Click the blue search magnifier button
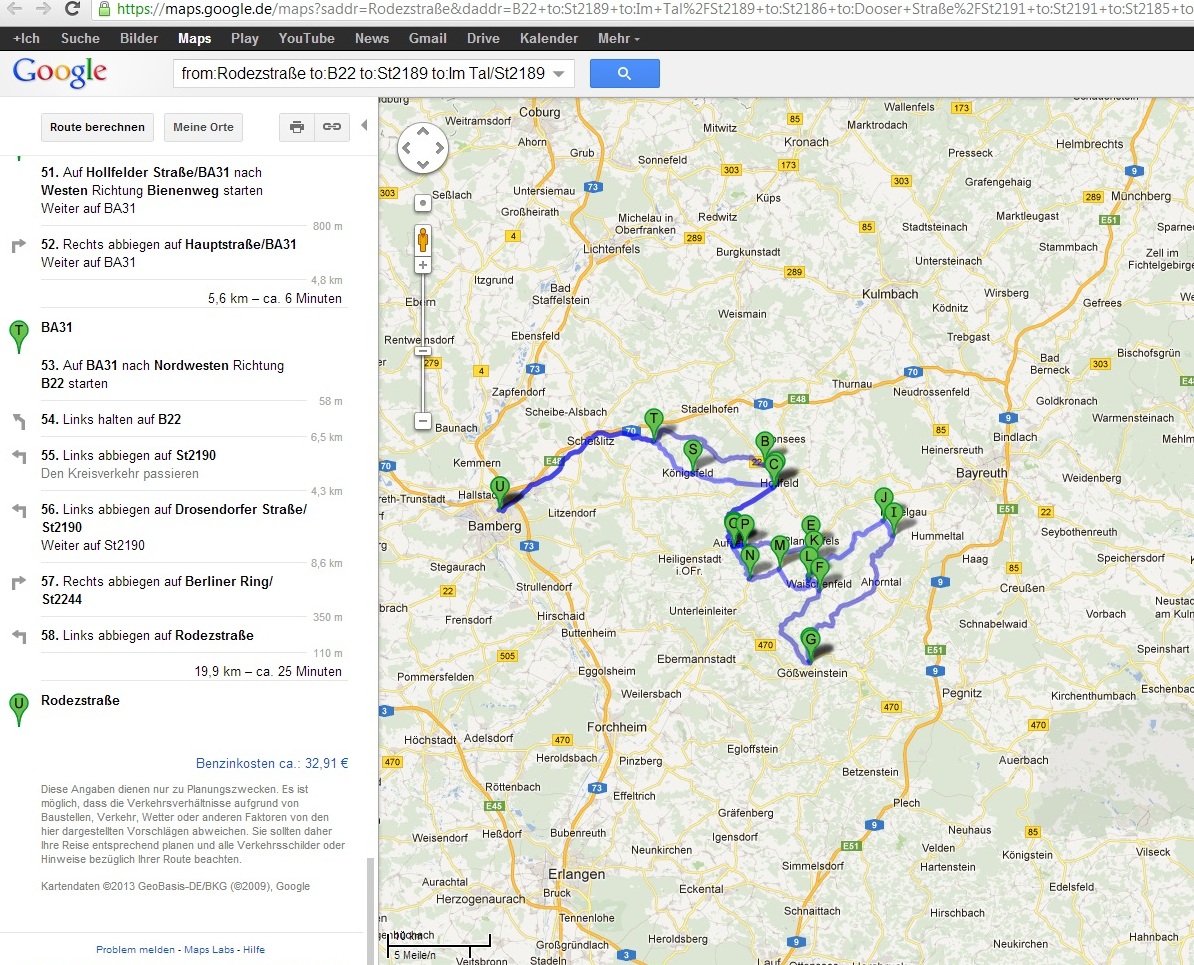Image resolution: width=1194 pixels, height=965 pixels. coord(624,74)
